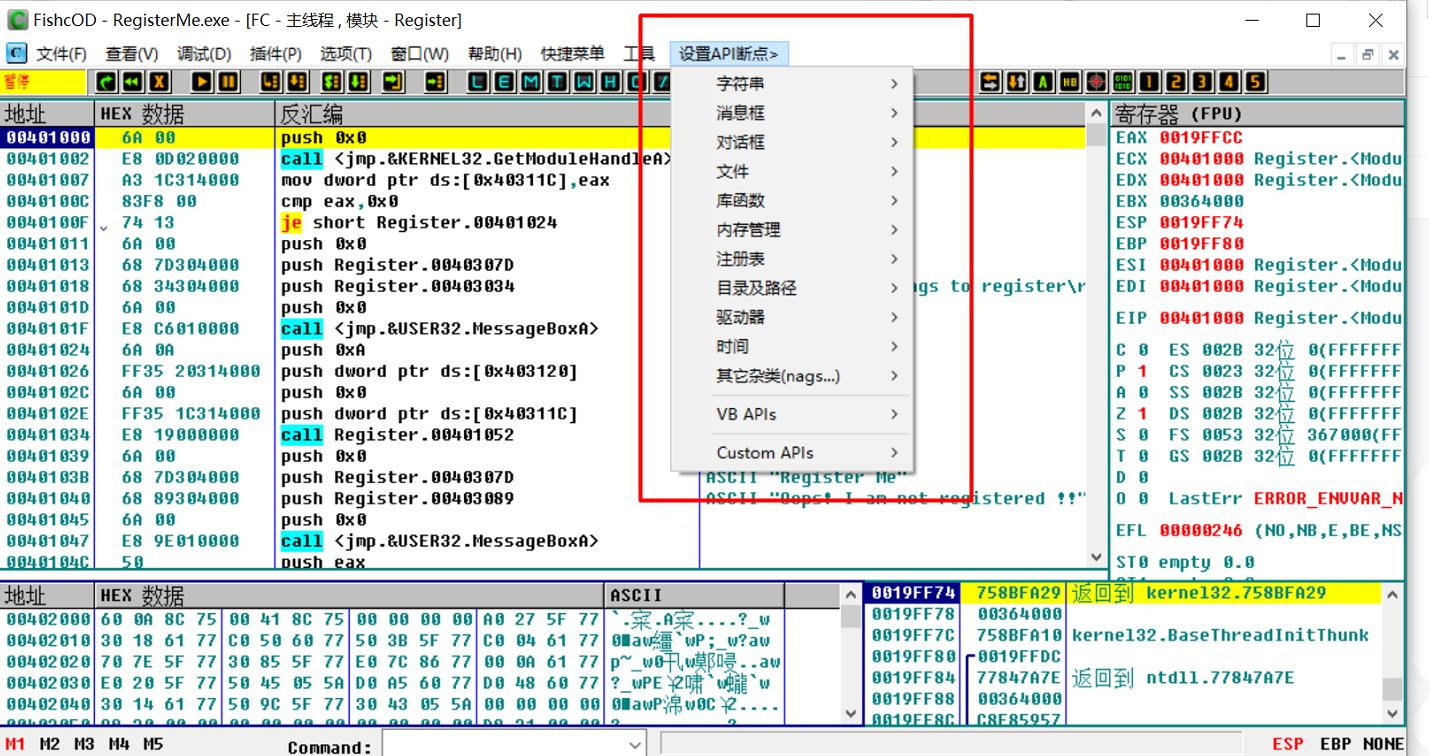This screenshot has width=1429, height=756.
Task: Open the 注册表 menu entry
Action: pos(792,259)
